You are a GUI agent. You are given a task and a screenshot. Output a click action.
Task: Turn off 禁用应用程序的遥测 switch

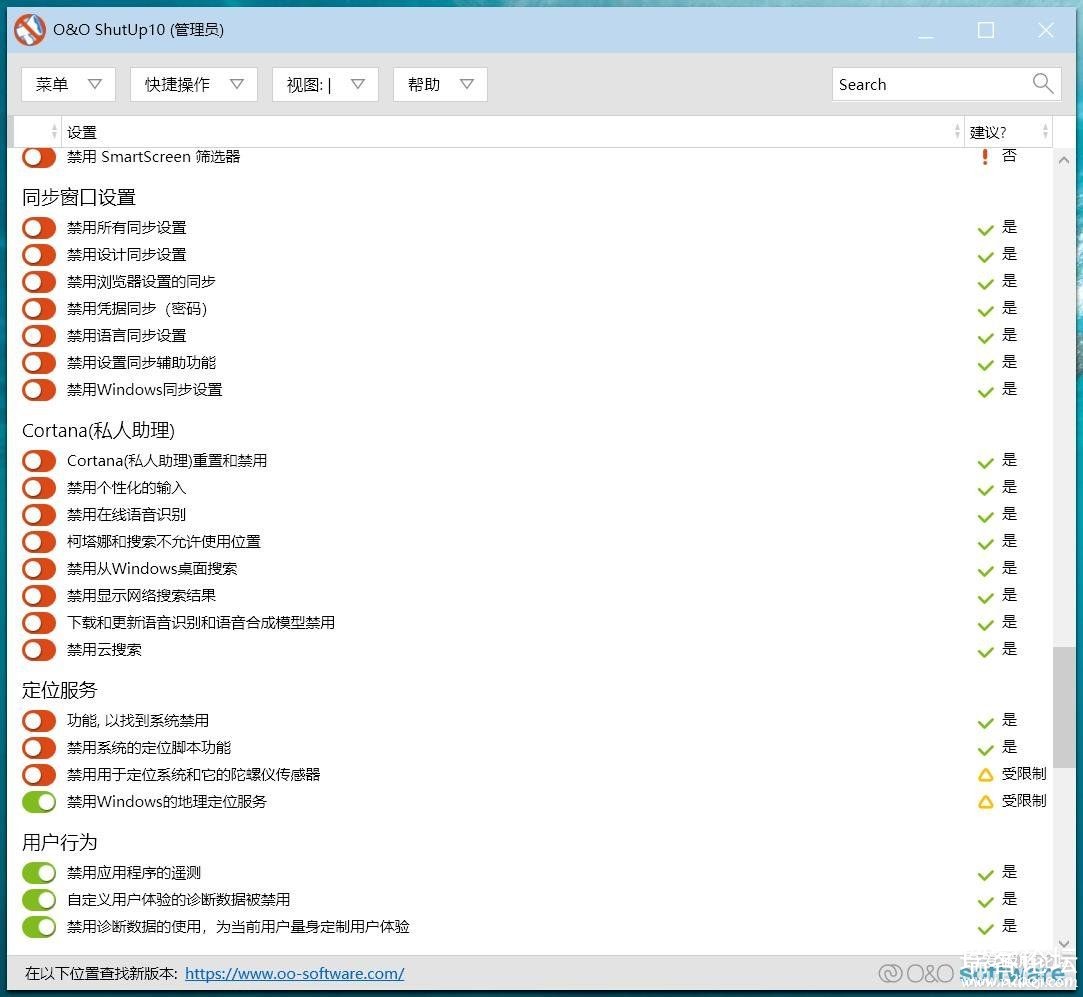(x=39, y=873)
